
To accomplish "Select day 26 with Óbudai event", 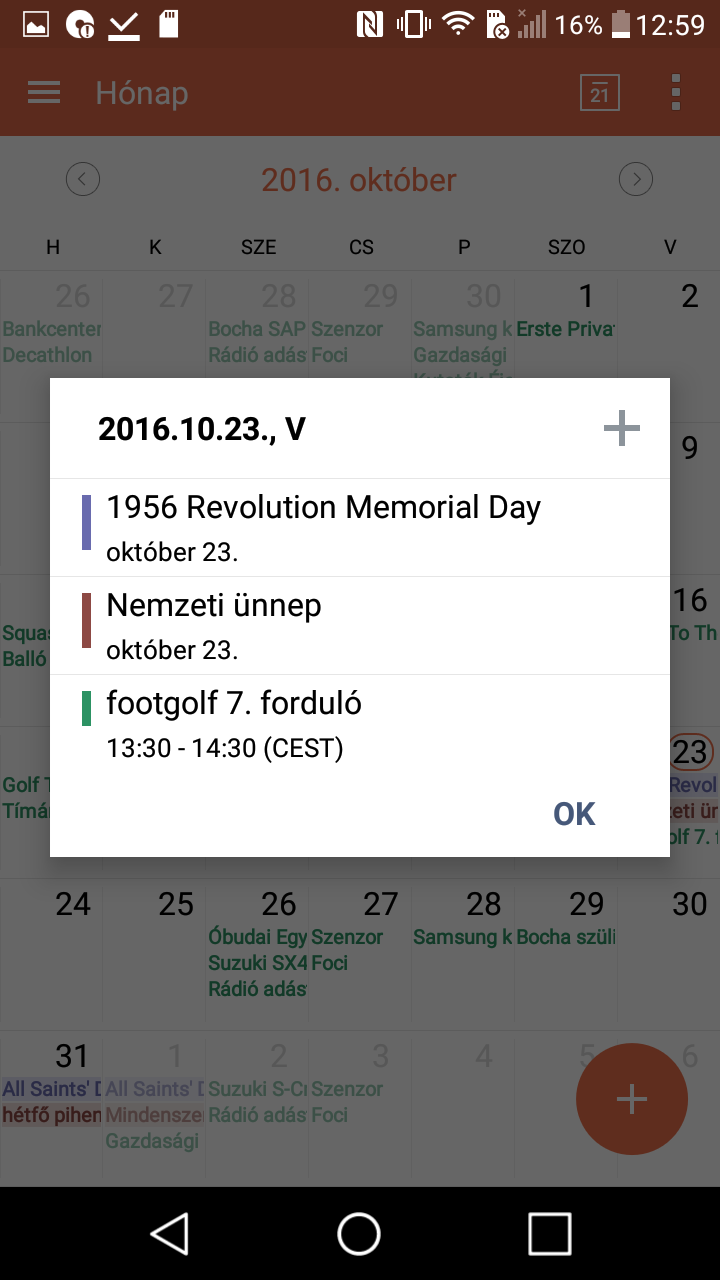I will tap(257, 955).
